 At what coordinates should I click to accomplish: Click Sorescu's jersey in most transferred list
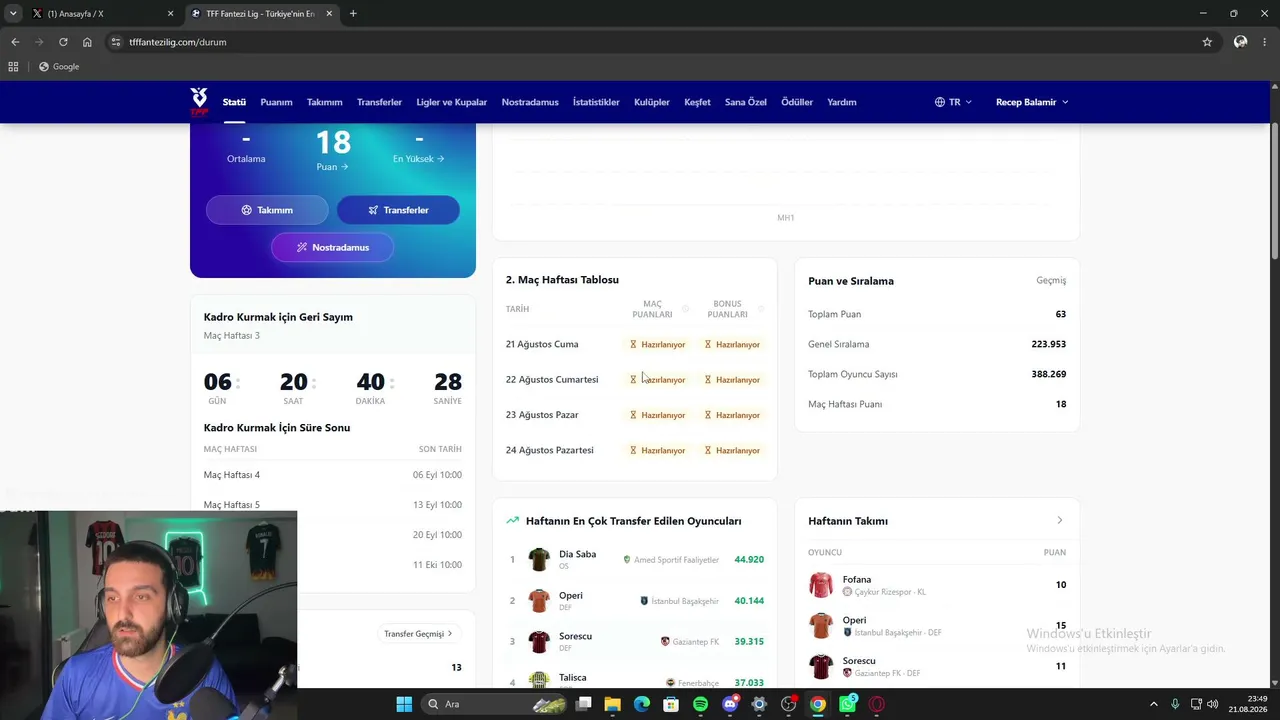pos(539,641)
